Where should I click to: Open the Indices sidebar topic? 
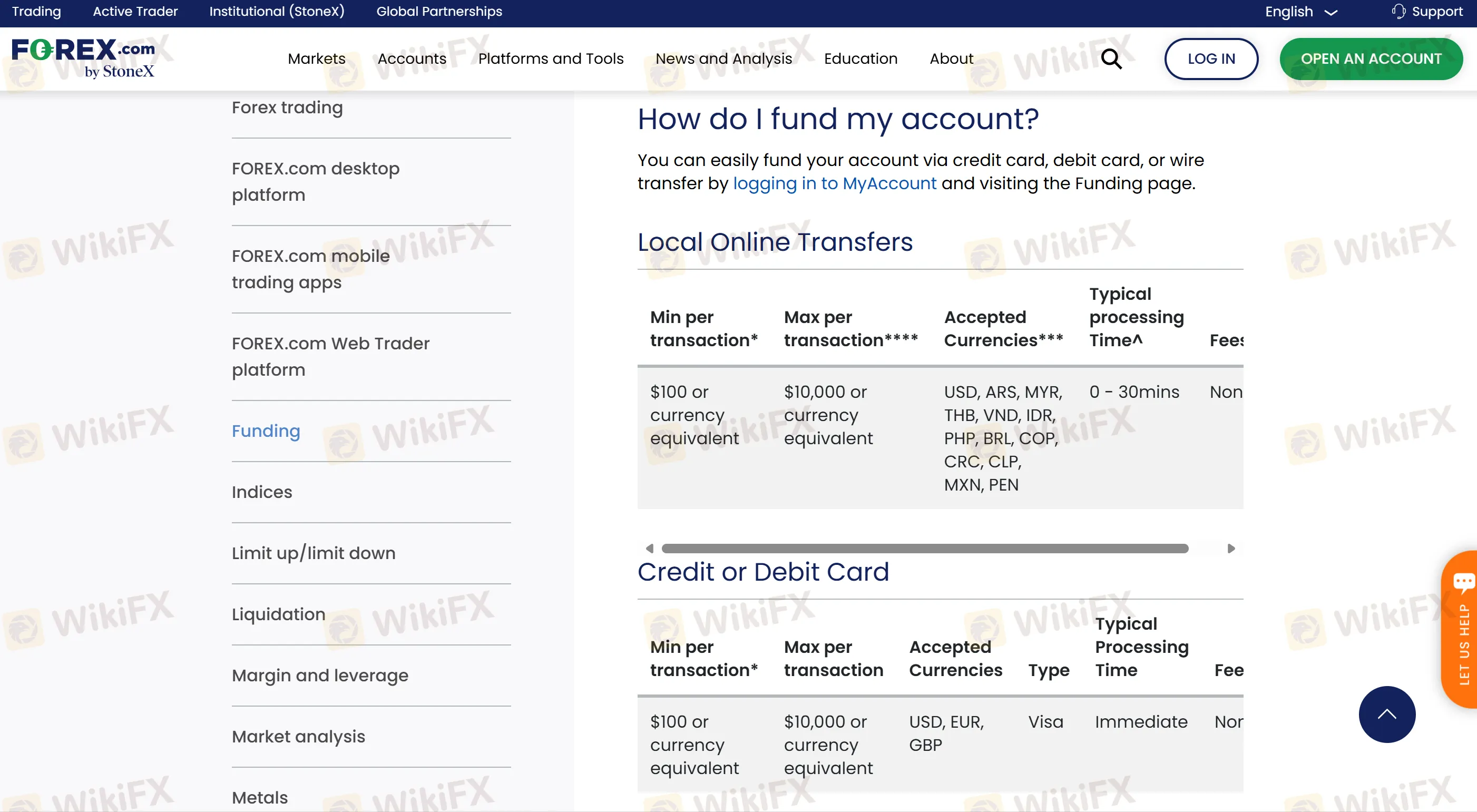pos(262,492)
